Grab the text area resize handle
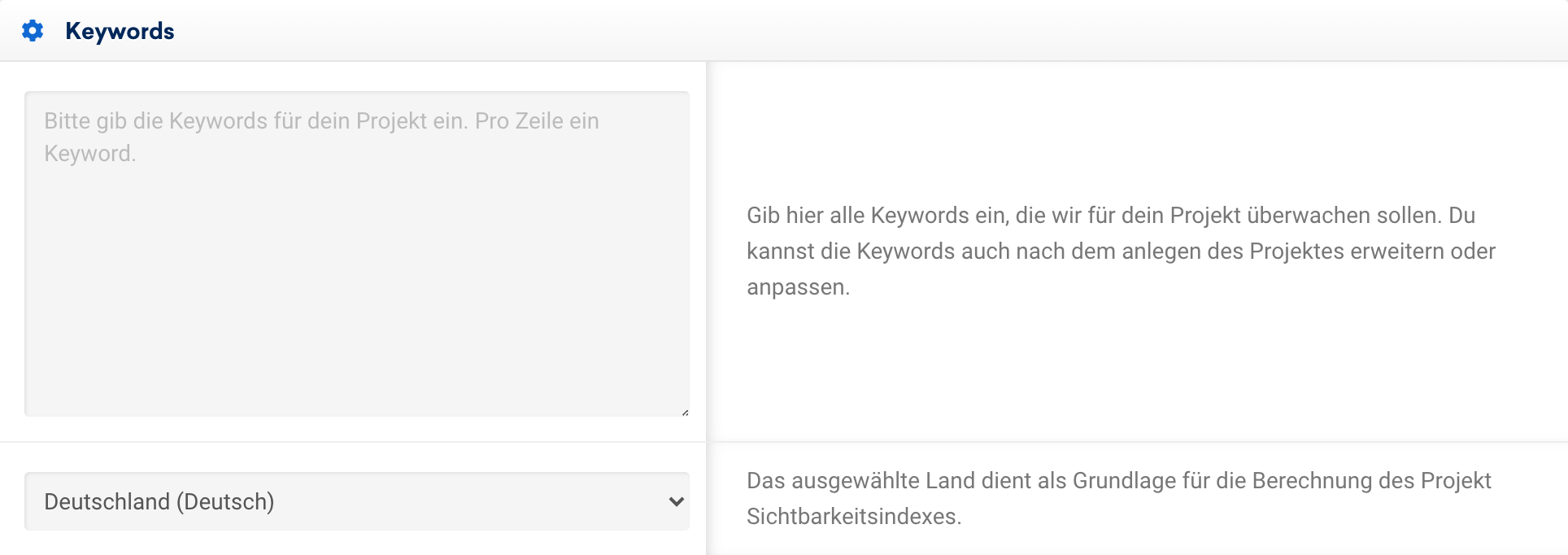Image resolution: width=1568 pixels, height=555 pixels. point(685,412)
